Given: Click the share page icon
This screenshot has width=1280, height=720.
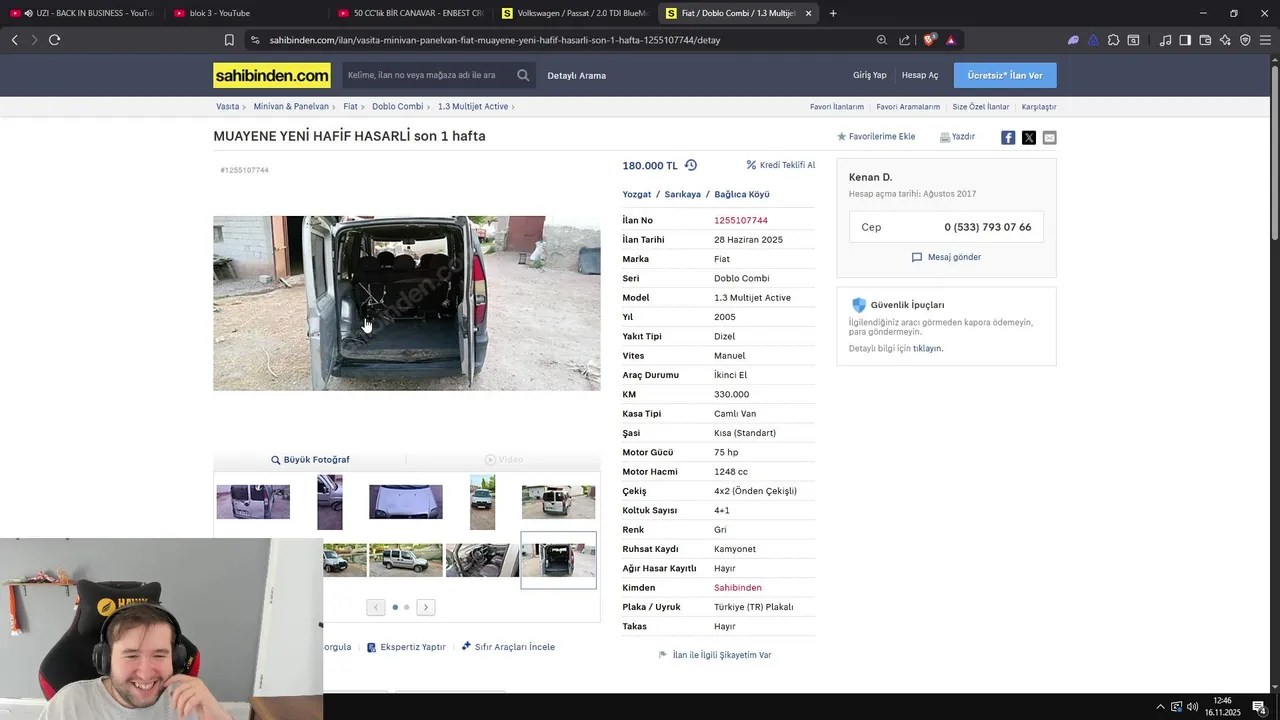Looking at the screenshot, I should pyautogui.click(x=905, y=40).
